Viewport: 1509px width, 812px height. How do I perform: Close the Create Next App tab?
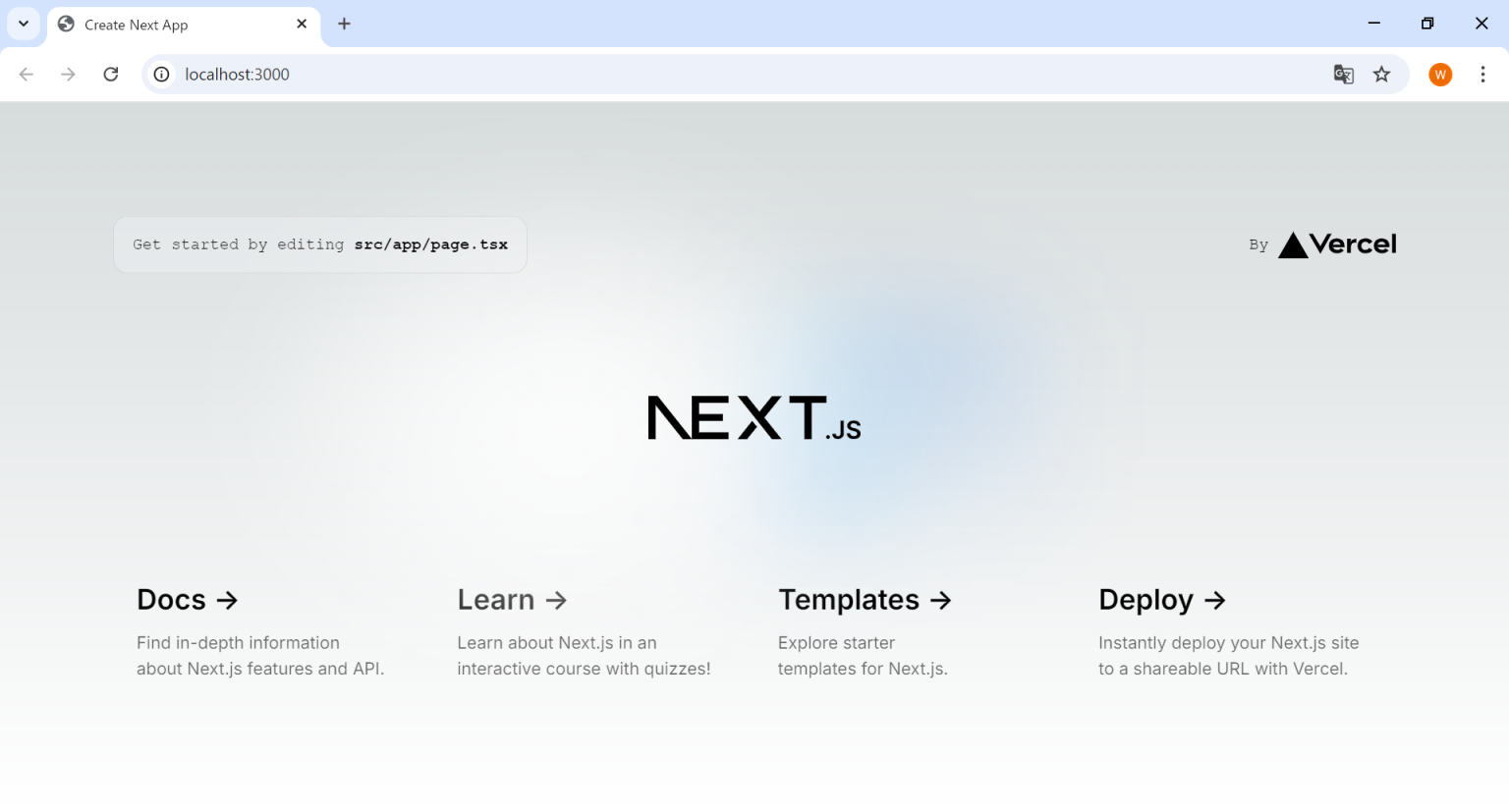coord(302,25)
